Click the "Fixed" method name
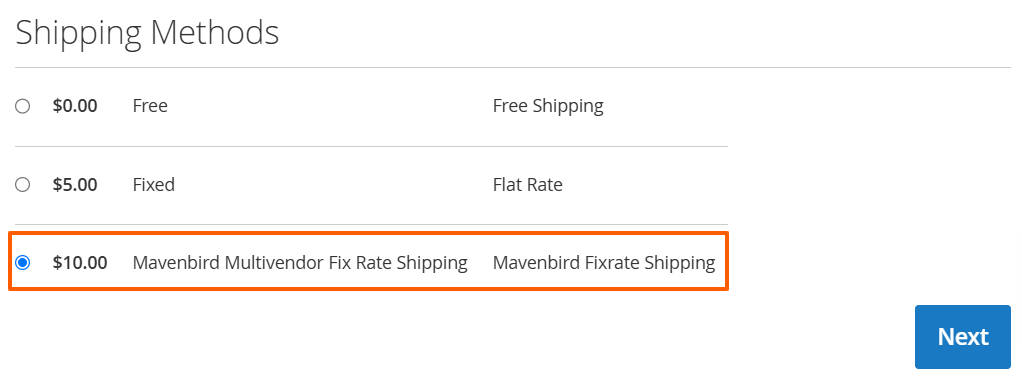The image size is (1022, 377). click(x=154, y=185)
